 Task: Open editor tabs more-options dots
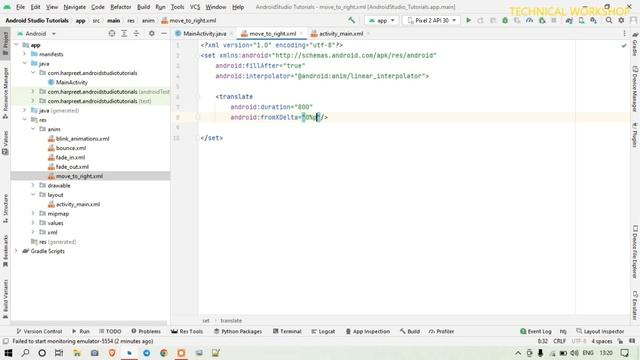(624, 33)
